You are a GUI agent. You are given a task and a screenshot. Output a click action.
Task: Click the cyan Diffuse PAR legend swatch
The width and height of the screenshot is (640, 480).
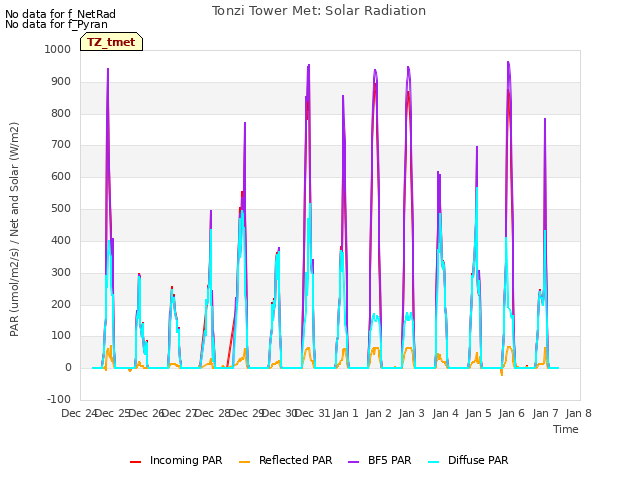(x=434, y=462)
